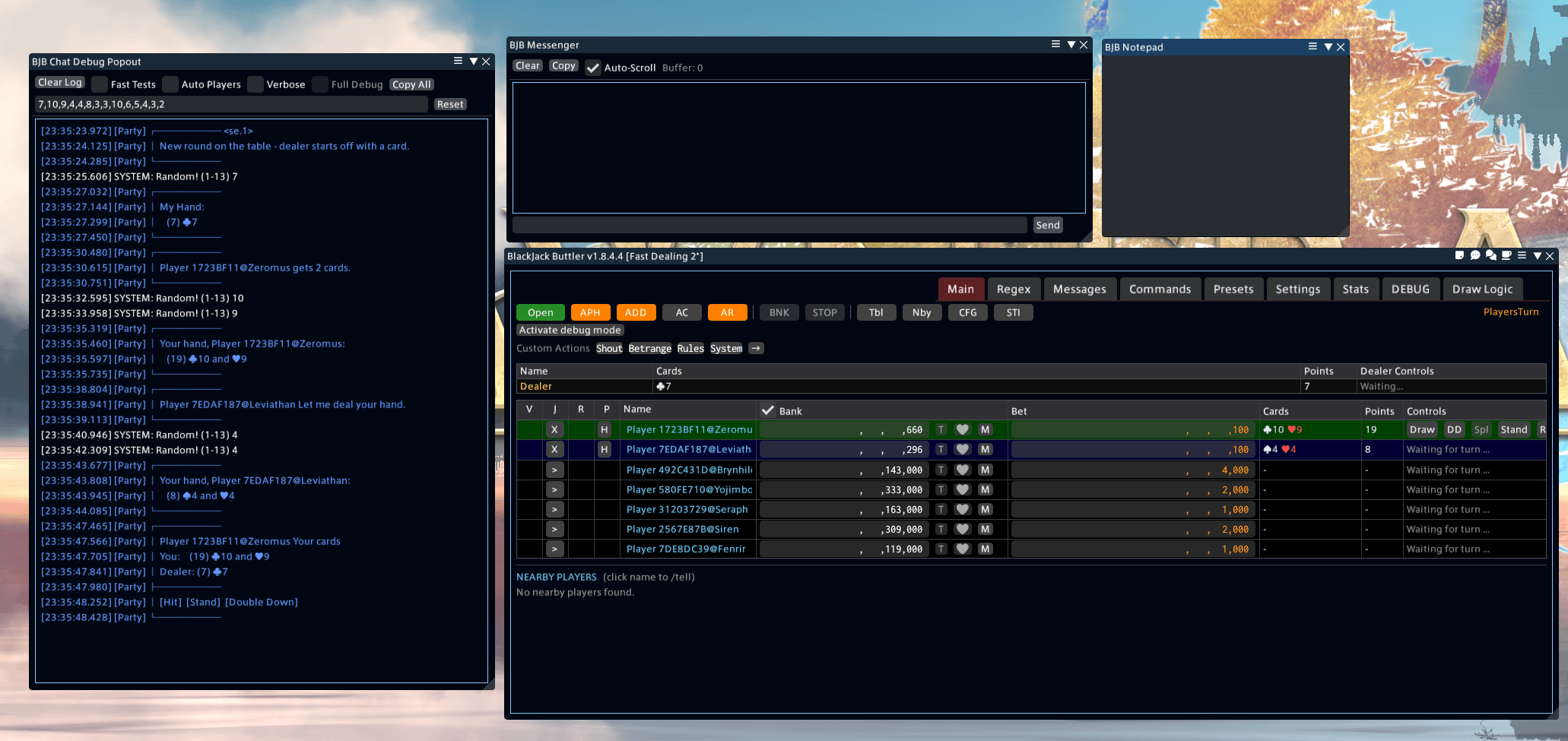The width and height of the screenshot is (1568, 741).
Task: Click Send in BJB Messenger
Action: (1048, 225)
